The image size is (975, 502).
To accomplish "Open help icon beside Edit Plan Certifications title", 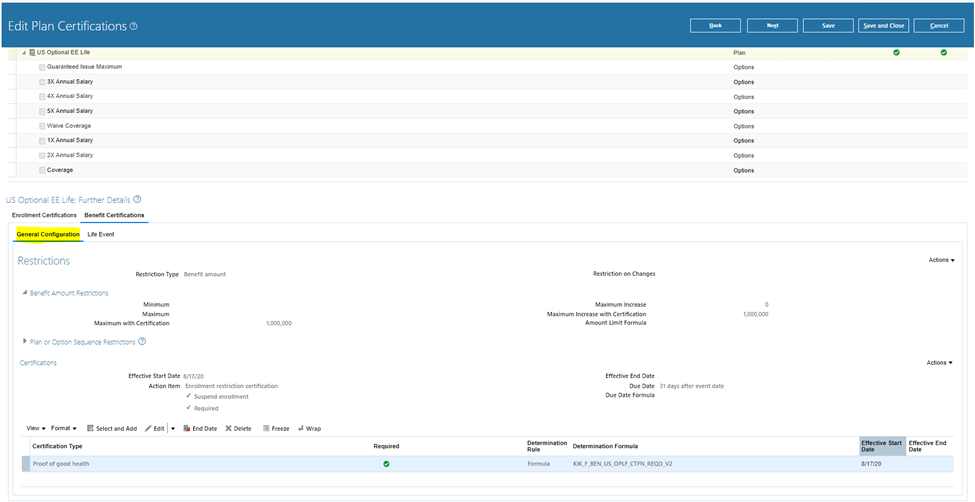I will pos(134,27).
